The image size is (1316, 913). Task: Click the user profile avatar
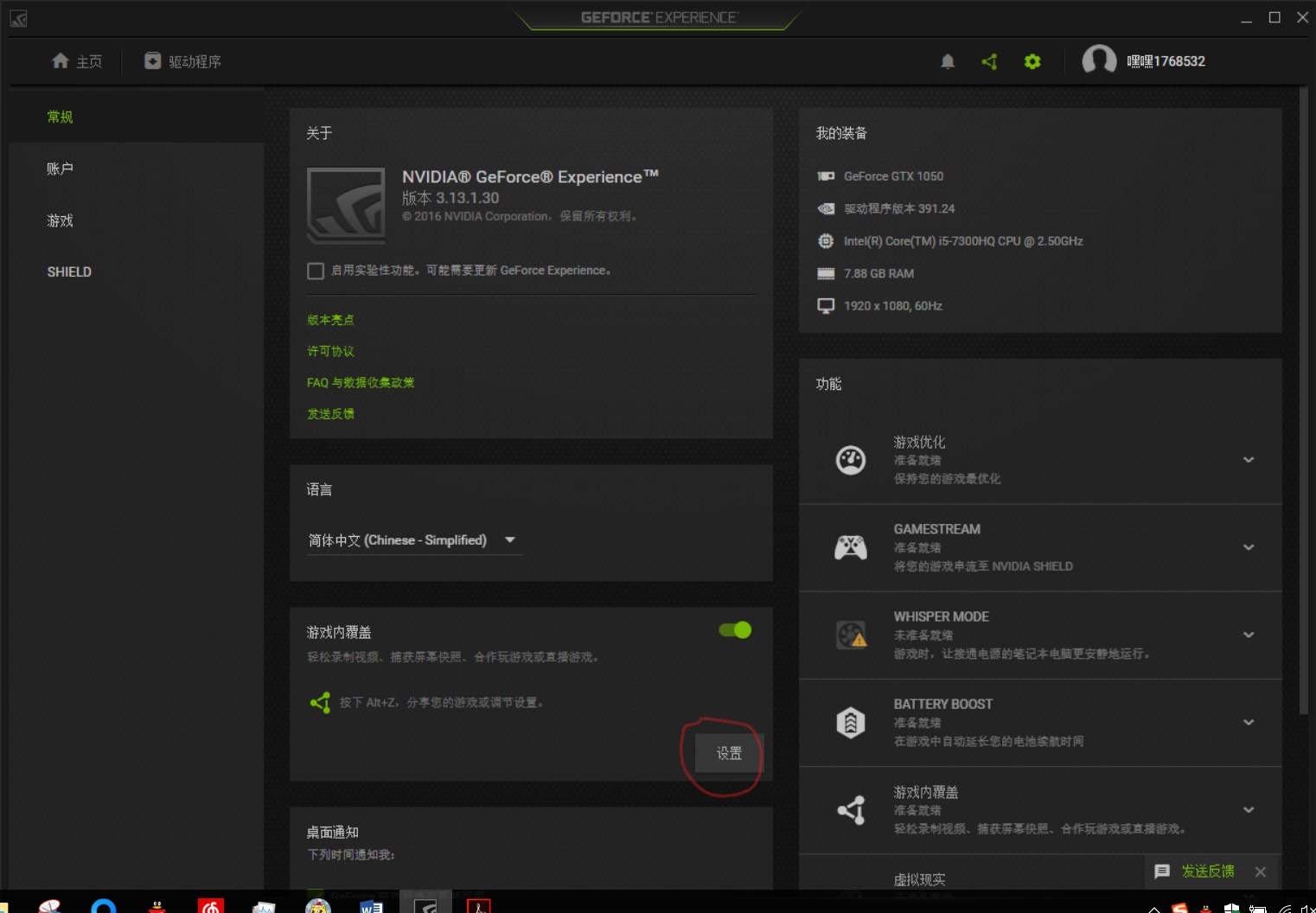[1099, 61]
